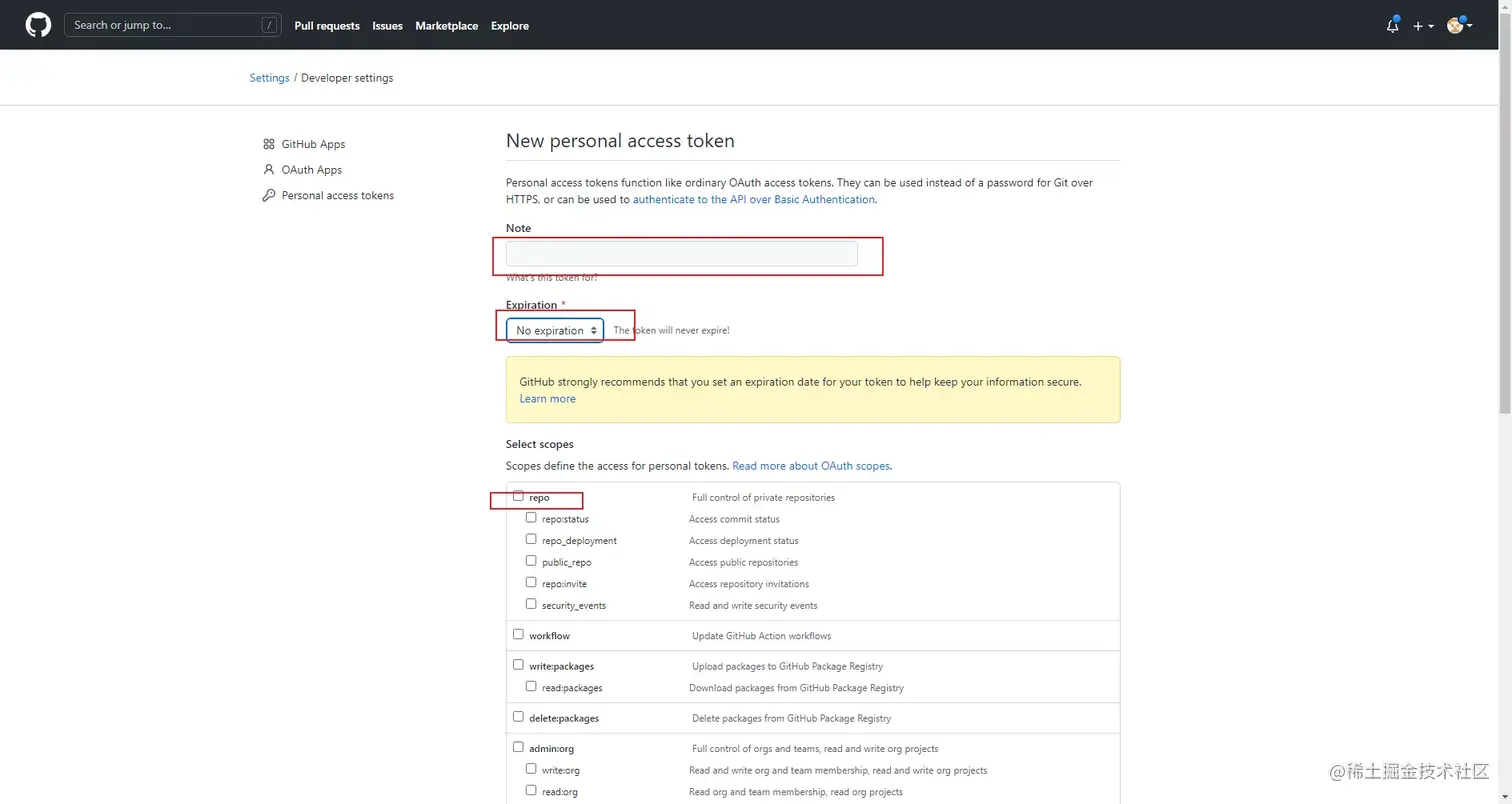Enable the repo scope checkbox
1512x804 pixels.
(518, 496)
